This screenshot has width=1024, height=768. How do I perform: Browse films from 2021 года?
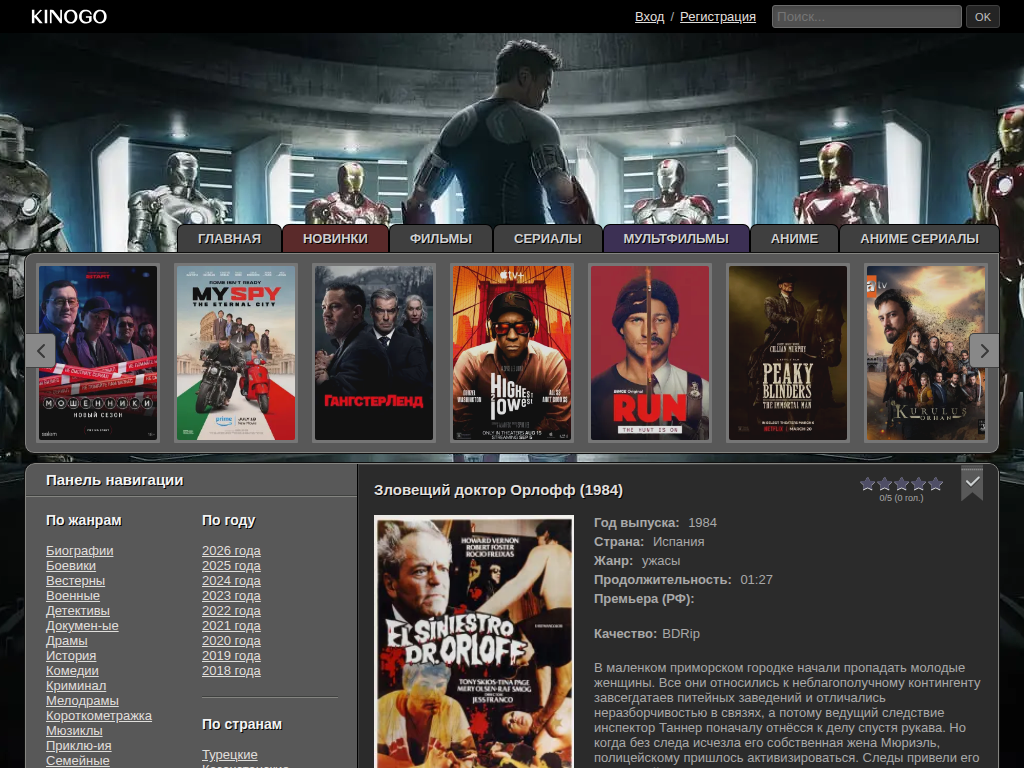[231, 626]
